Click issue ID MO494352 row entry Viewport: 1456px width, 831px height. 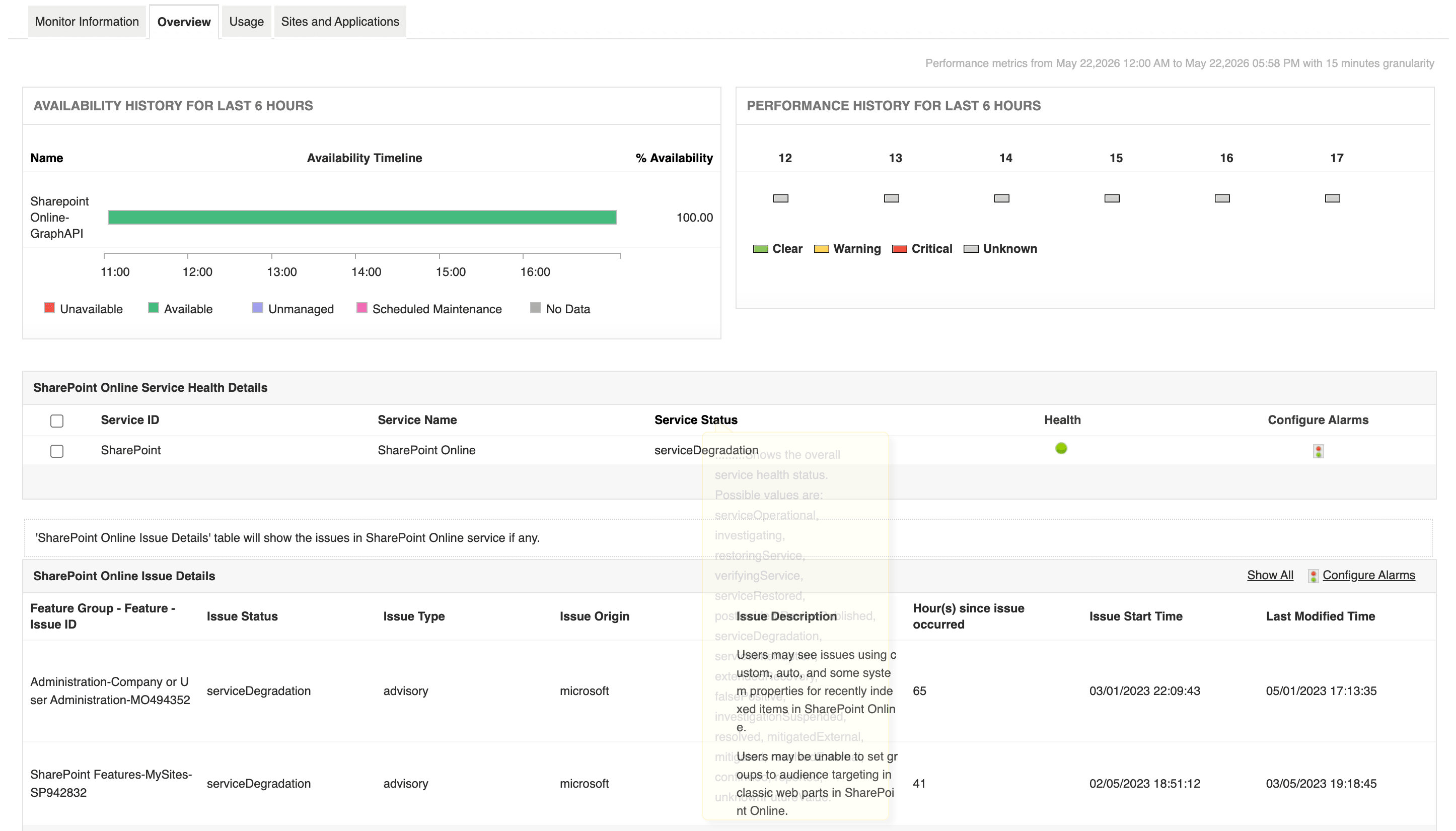click(110, 690)
